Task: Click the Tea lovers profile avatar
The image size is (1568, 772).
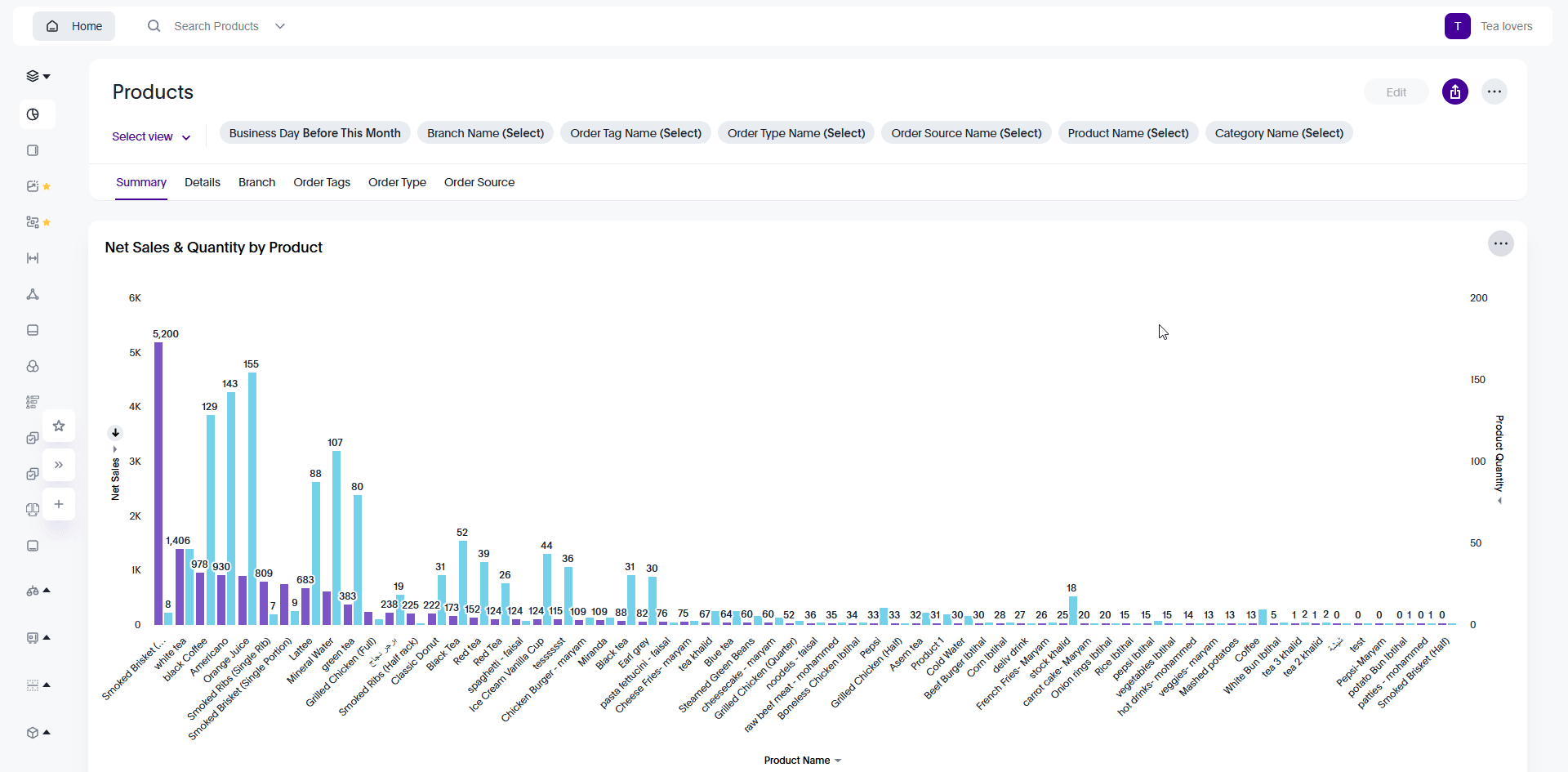Action: tap(1459, 25)
